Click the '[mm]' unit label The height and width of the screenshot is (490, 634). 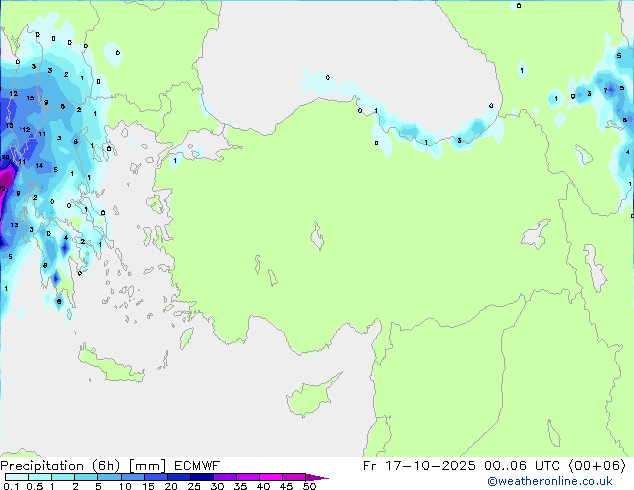tap(147, 466)
